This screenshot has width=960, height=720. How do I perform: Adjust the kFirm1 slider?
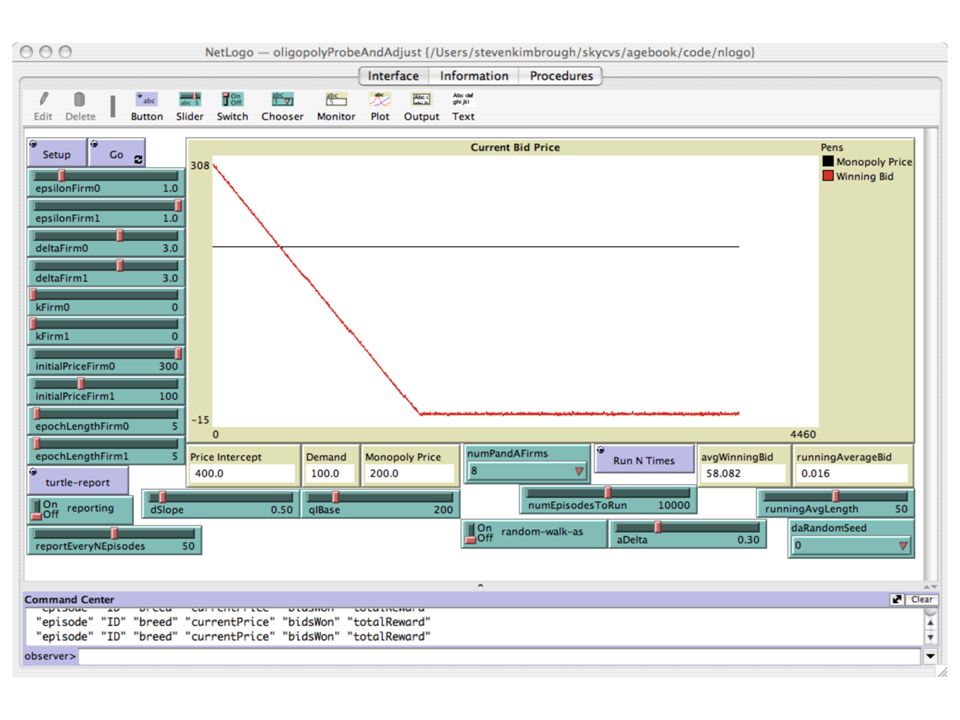pyautogui.click(x=106, y=331)
